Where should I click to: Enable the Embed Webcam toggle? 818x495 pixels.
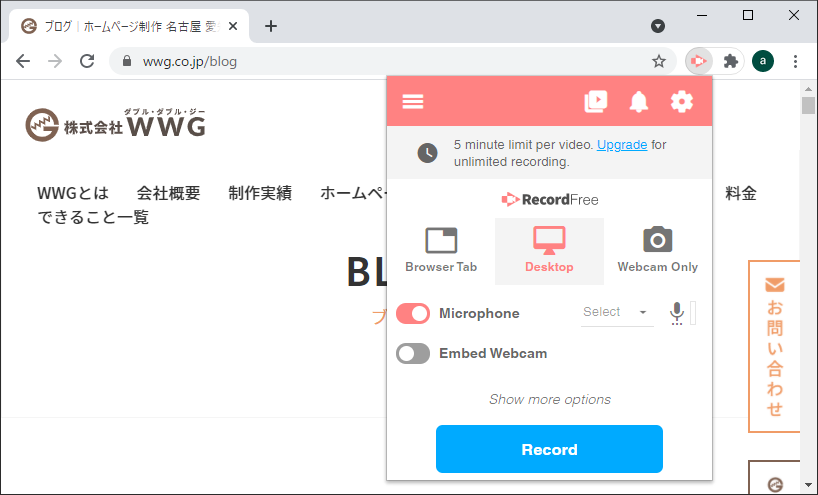point(413,353)
